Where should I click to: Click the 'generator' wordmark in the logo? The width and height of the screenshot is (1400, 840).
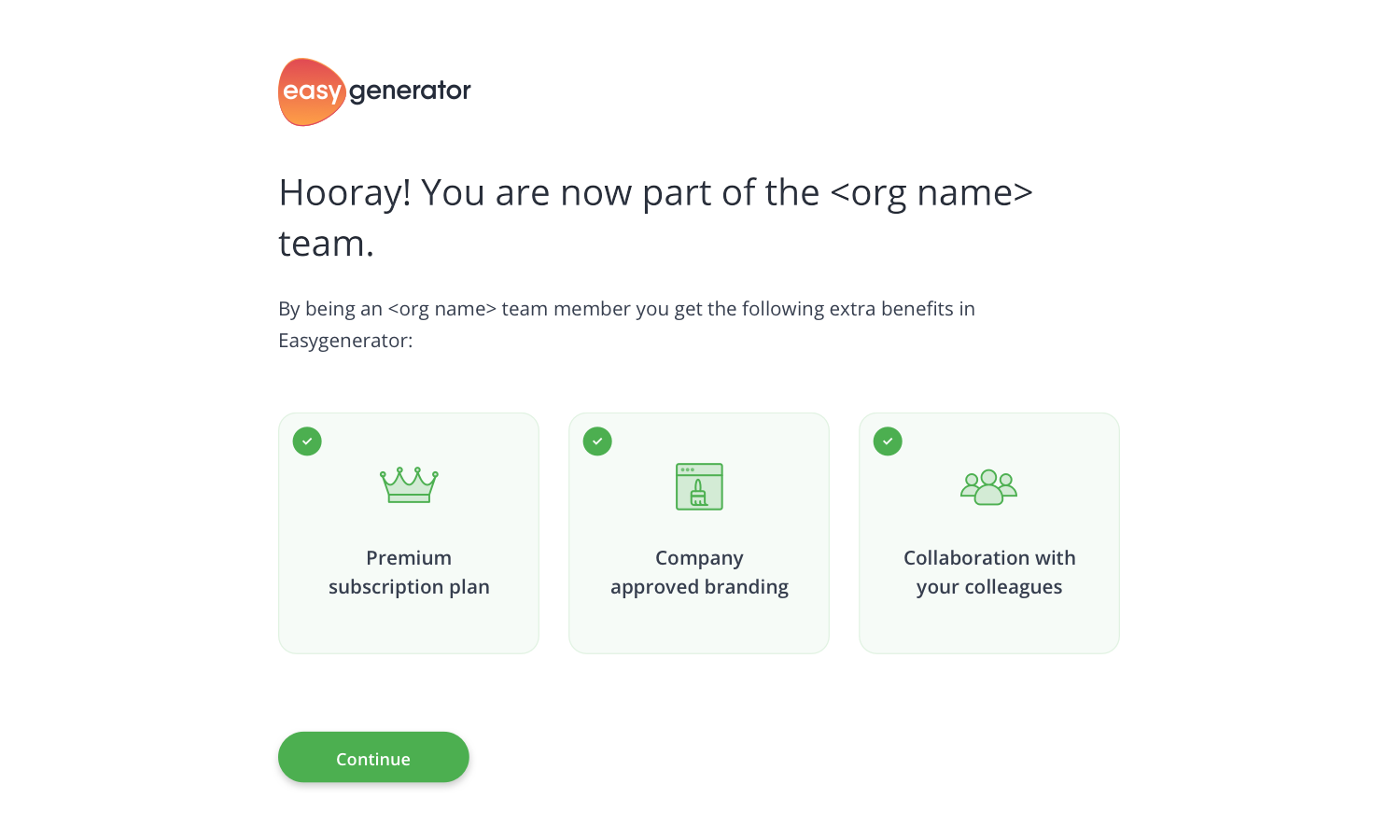[410, 91]
